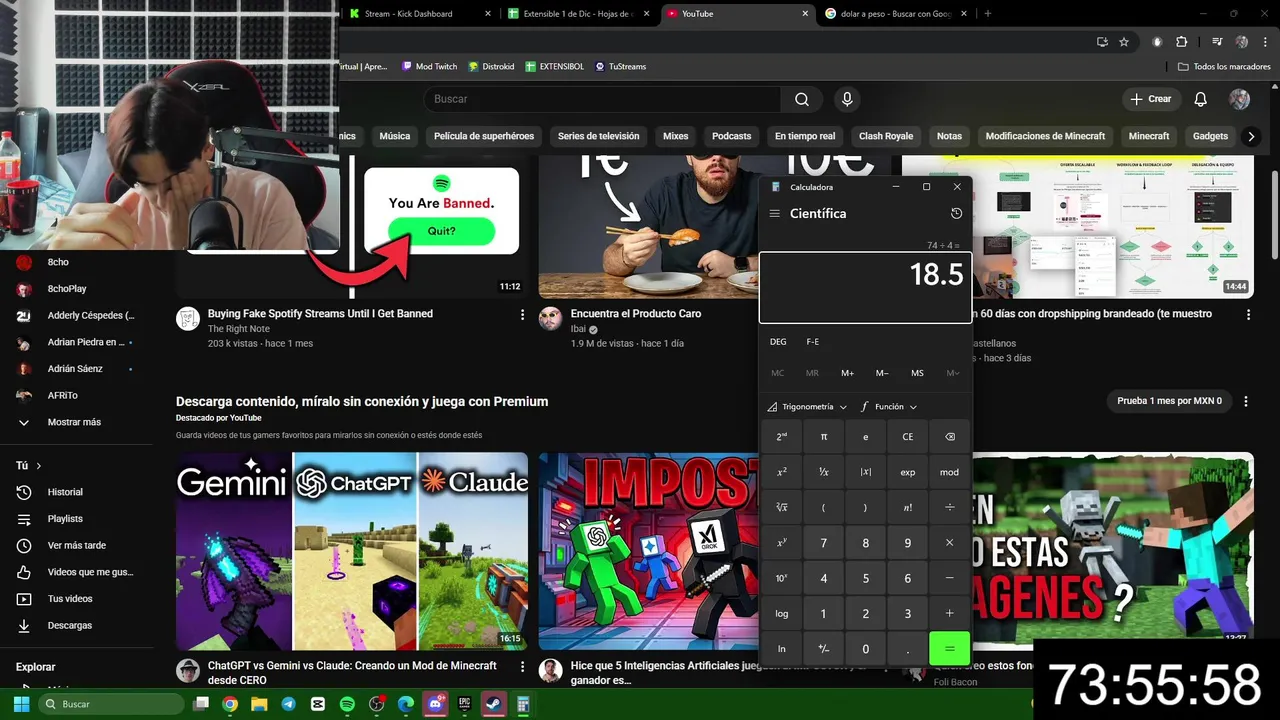Open options for Encuentra el Producto Caro video
The image size is (1280, 720).
(885, 314)
